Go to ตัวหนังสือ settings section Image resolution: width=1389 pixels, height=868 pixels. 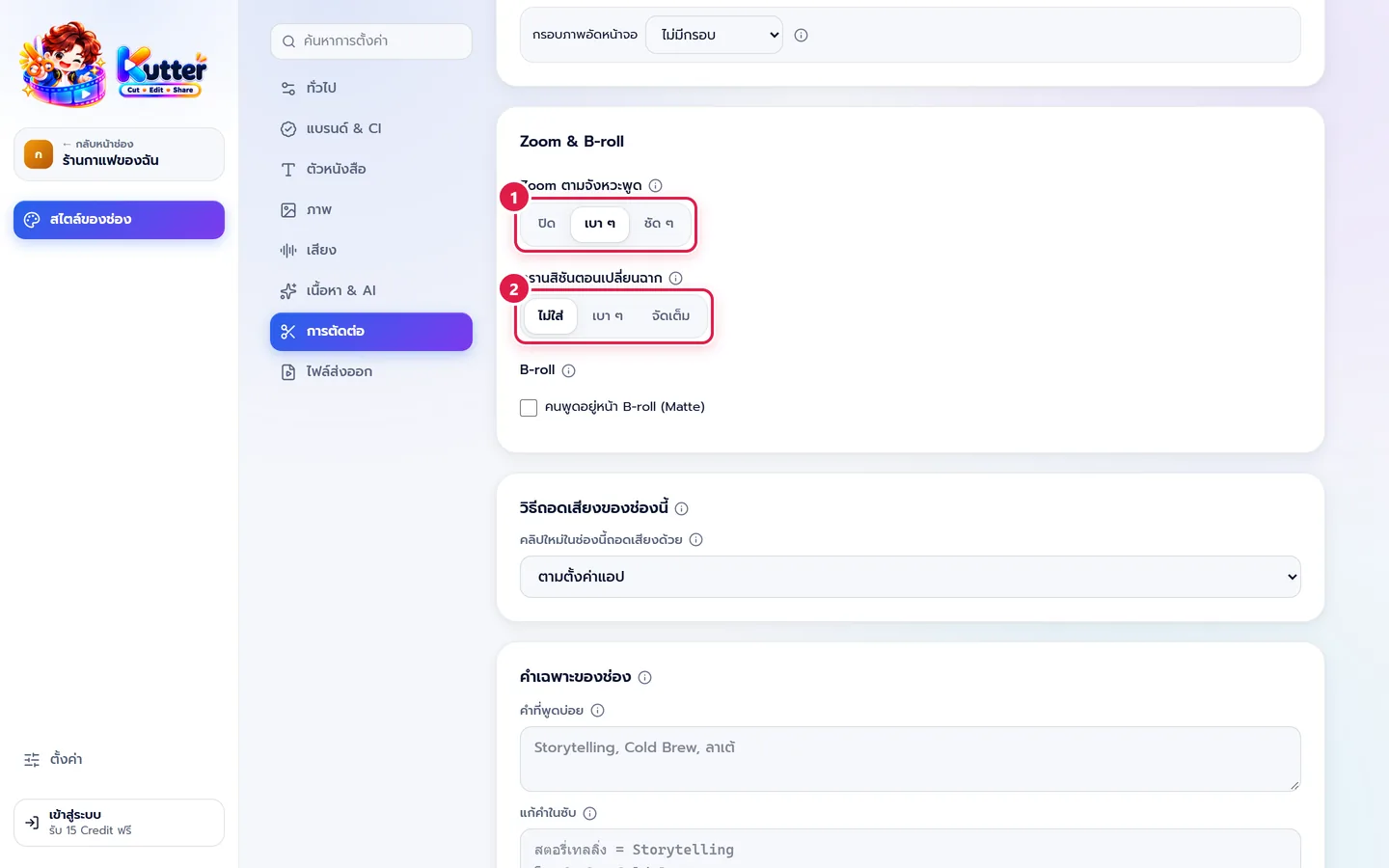(371, 169)
